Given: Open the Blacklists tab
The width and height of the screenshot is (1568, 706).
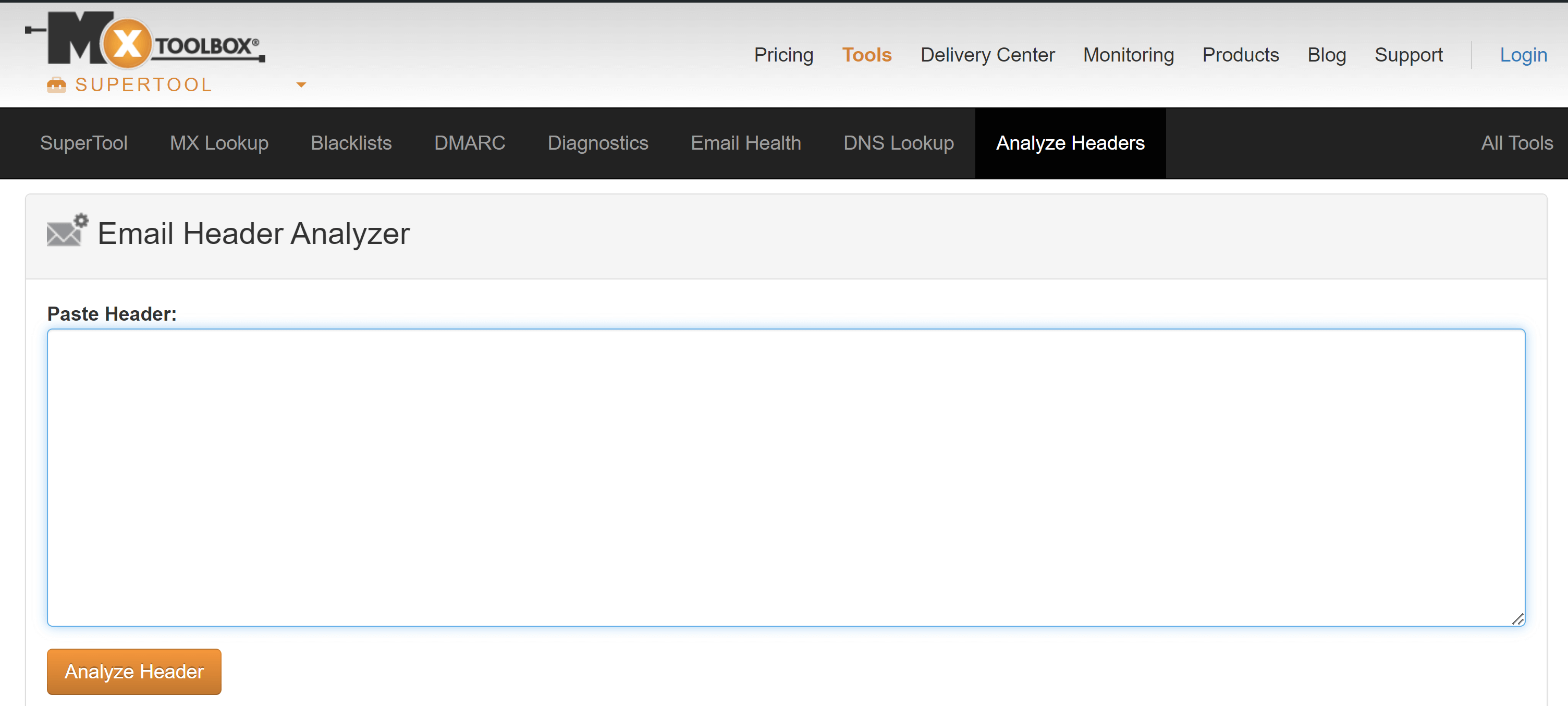Looking at the screenshot, I should click(x=351, y=143).
